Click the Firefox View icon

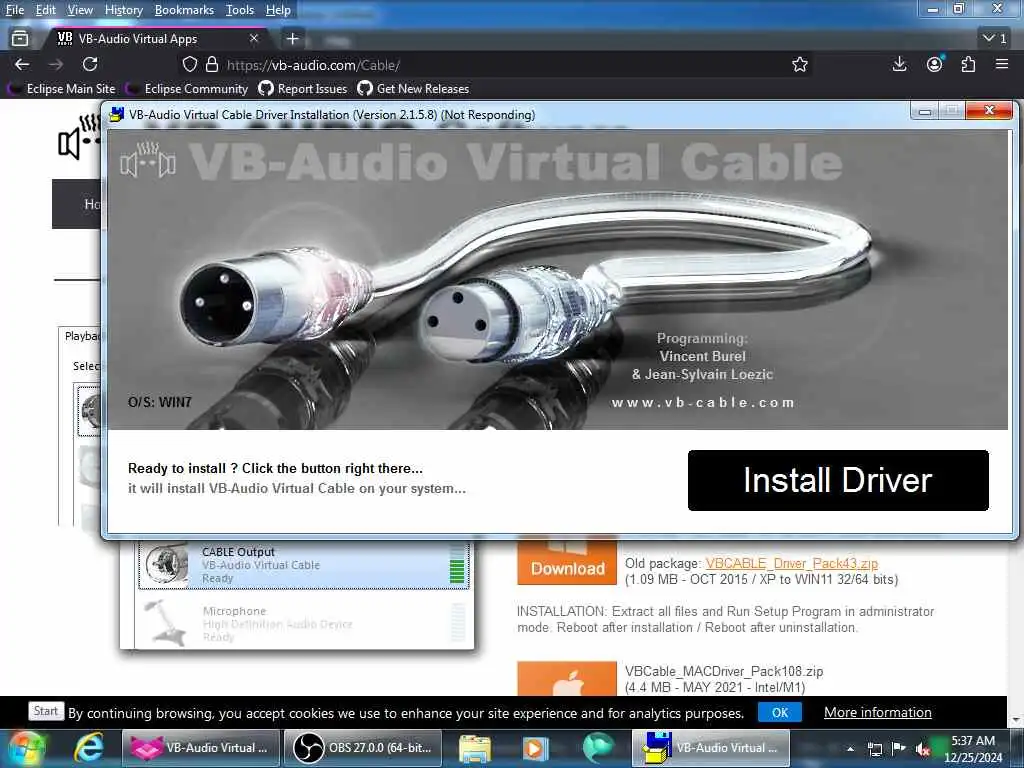20,39
